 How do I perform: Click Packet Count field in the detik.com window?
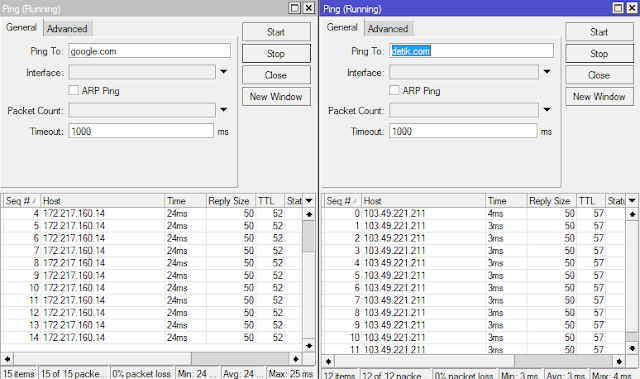click(464, 111)
